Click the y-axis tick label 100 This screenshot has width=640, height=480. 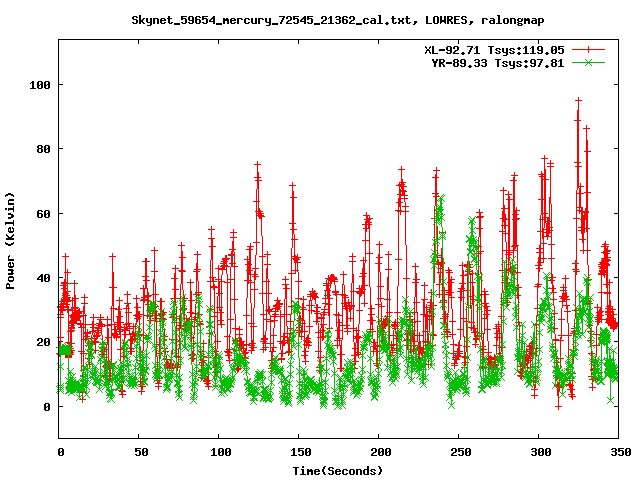[40, 85]
